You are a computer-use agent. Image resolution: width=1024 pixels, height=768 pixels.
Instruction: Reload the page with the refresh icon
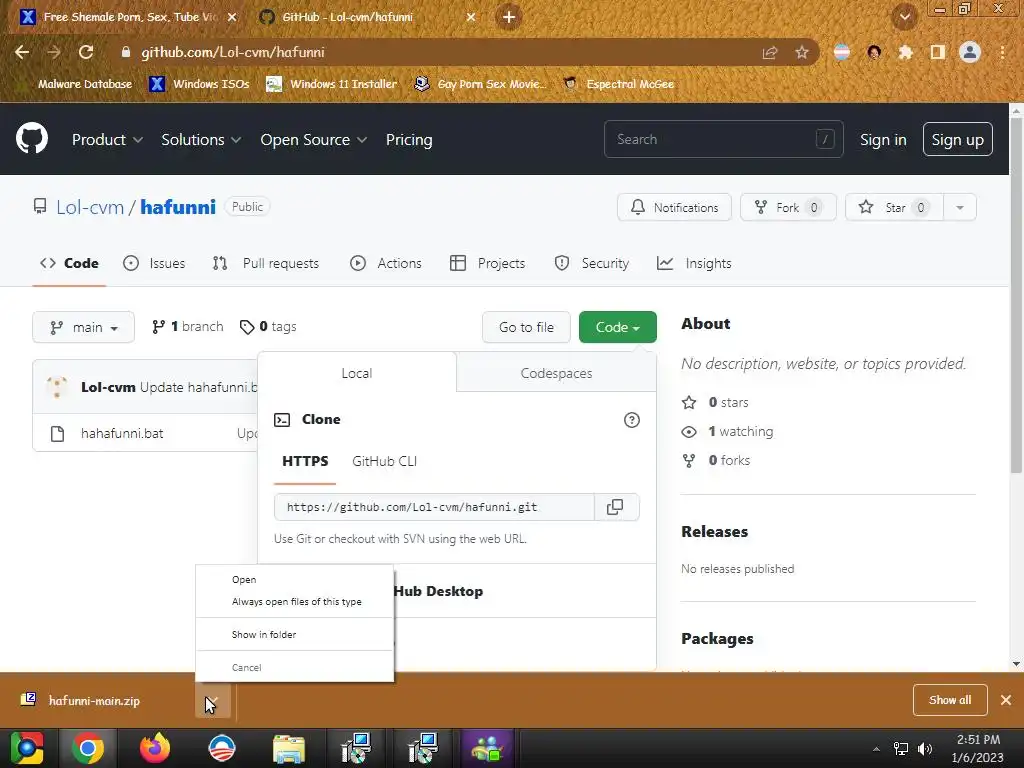pyautogui.click(x=86, y=52)
